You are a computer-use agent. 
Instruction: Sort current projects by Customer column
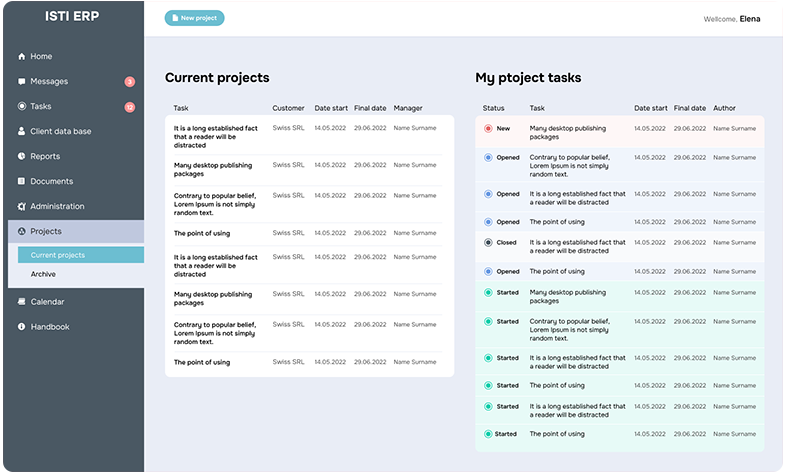click(x=288, y=108)
